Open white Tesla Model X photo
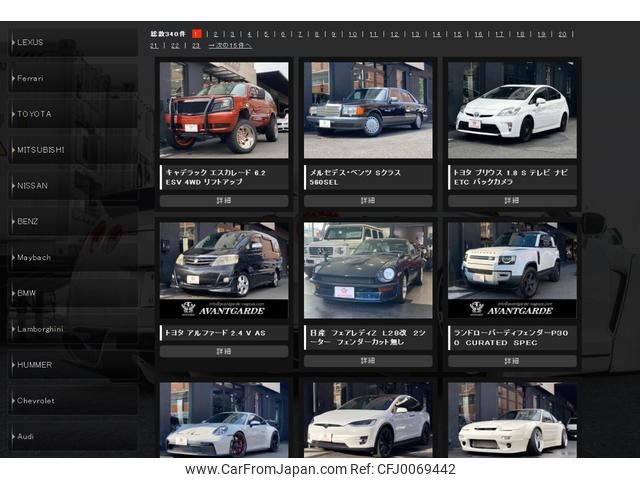Image resolution: width=640 pixels, height=480 pixels. pos(368,420)
